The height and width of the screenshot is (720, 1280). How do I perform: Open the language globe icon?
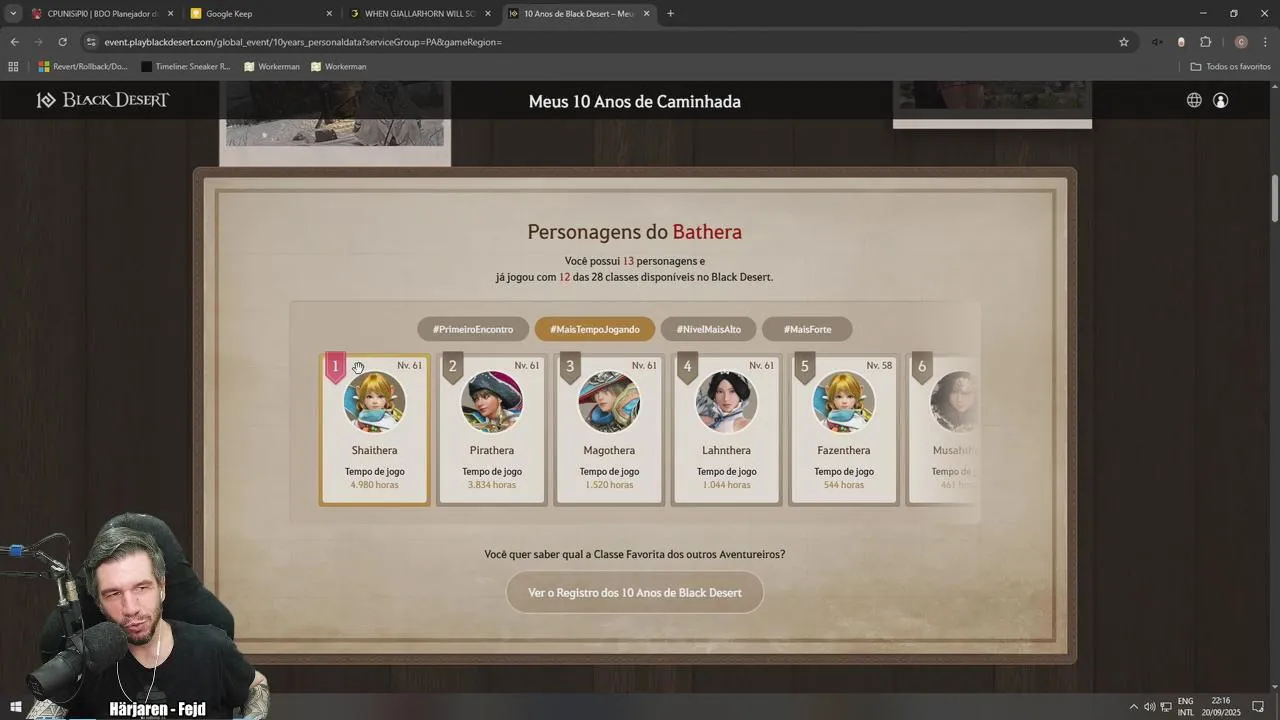(1194, 100)
